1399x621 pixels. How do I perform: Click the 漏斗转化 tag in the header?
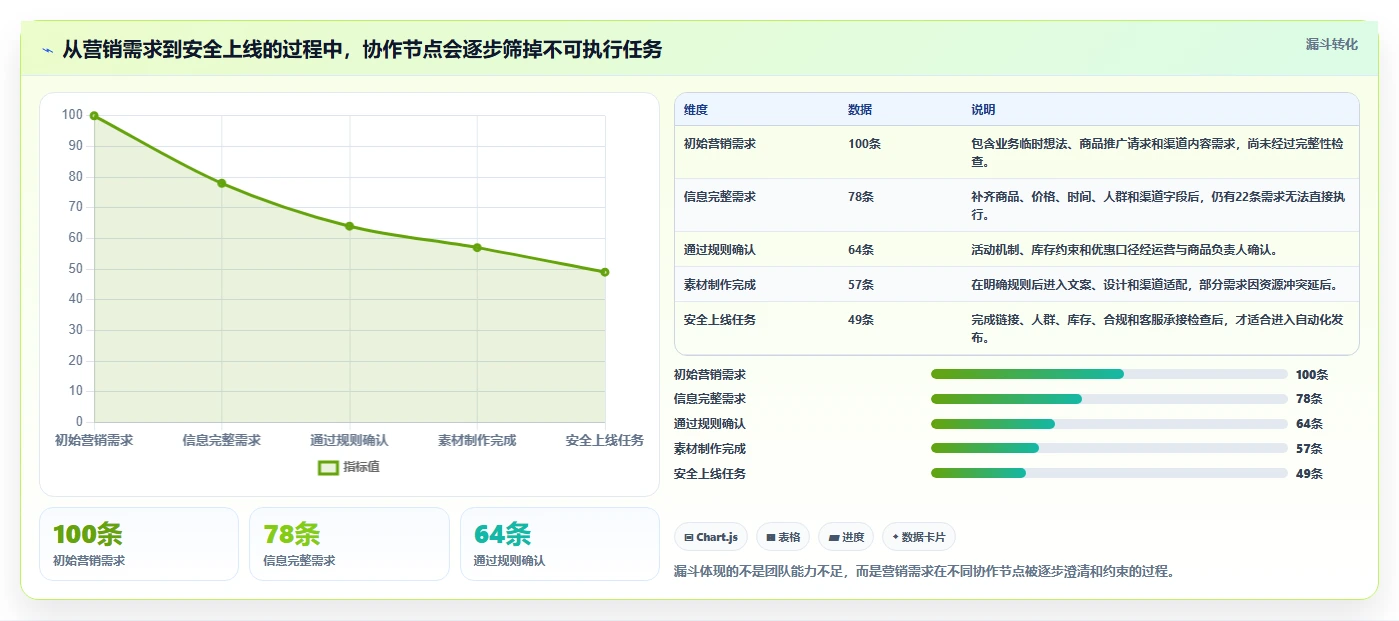point(1331,44)
